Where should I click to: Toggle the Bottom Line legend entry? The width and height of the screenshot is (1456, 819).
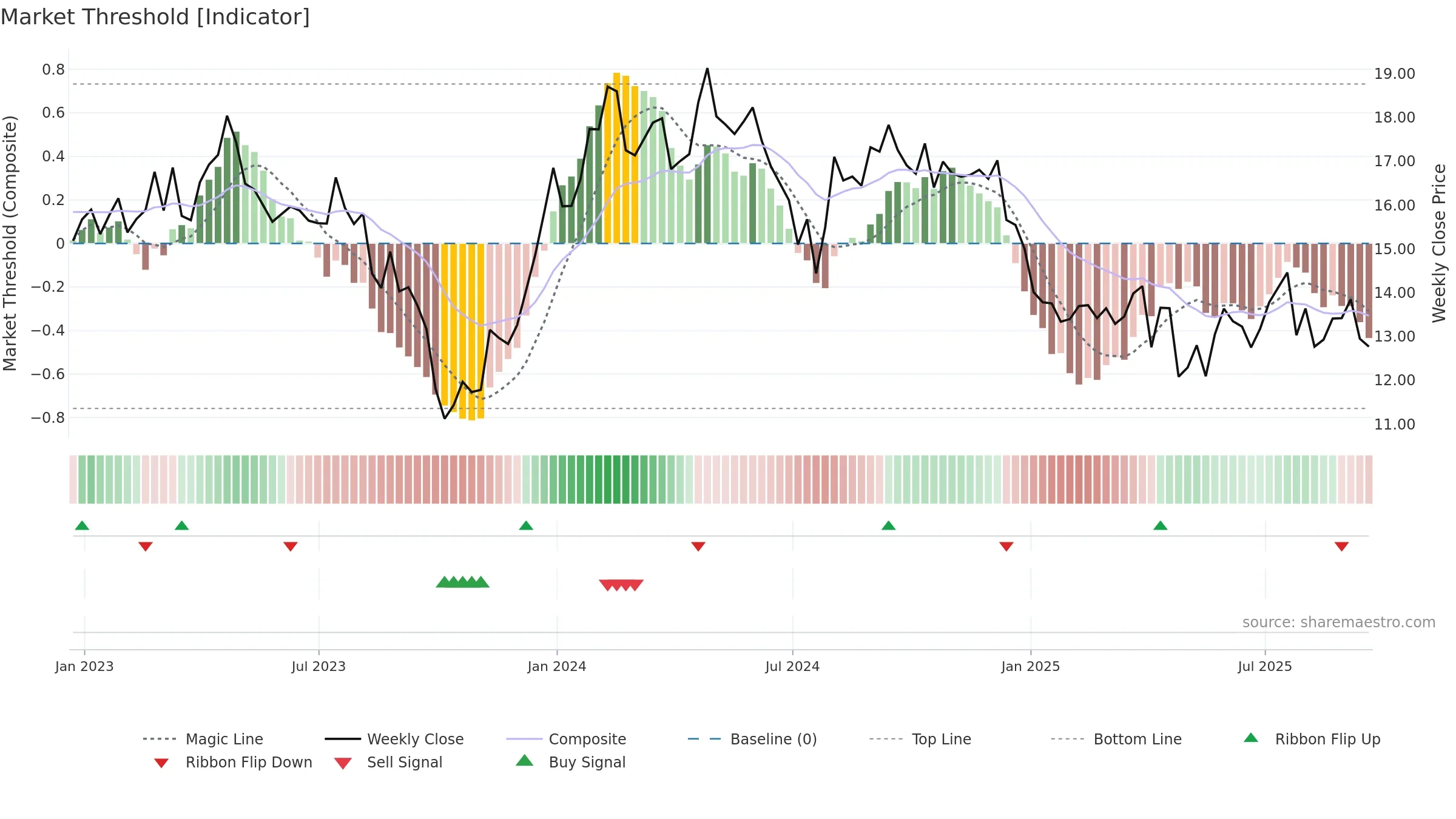1116,739
